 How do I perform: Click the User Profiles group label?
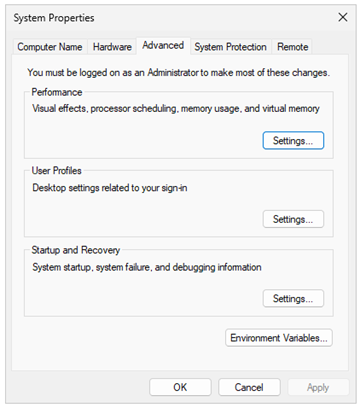pos(56,171)
